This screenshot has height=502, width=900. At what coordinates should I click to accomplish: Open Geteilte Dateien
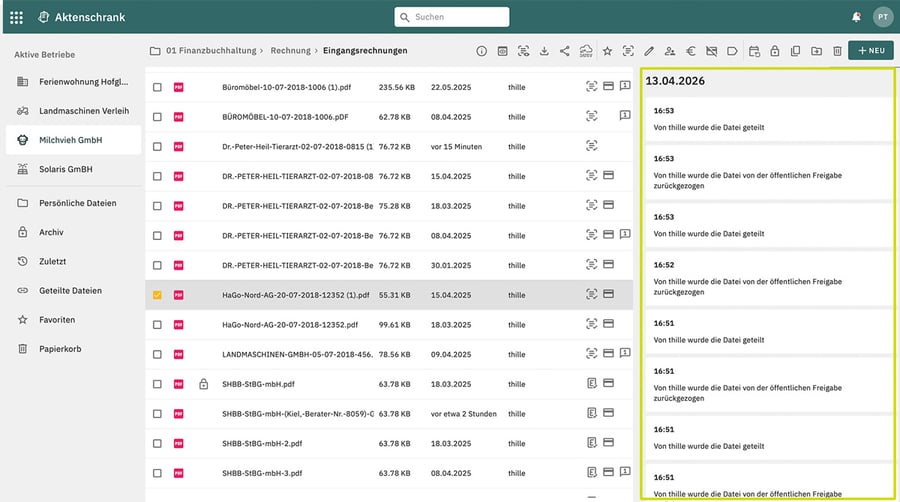[73, 290]
